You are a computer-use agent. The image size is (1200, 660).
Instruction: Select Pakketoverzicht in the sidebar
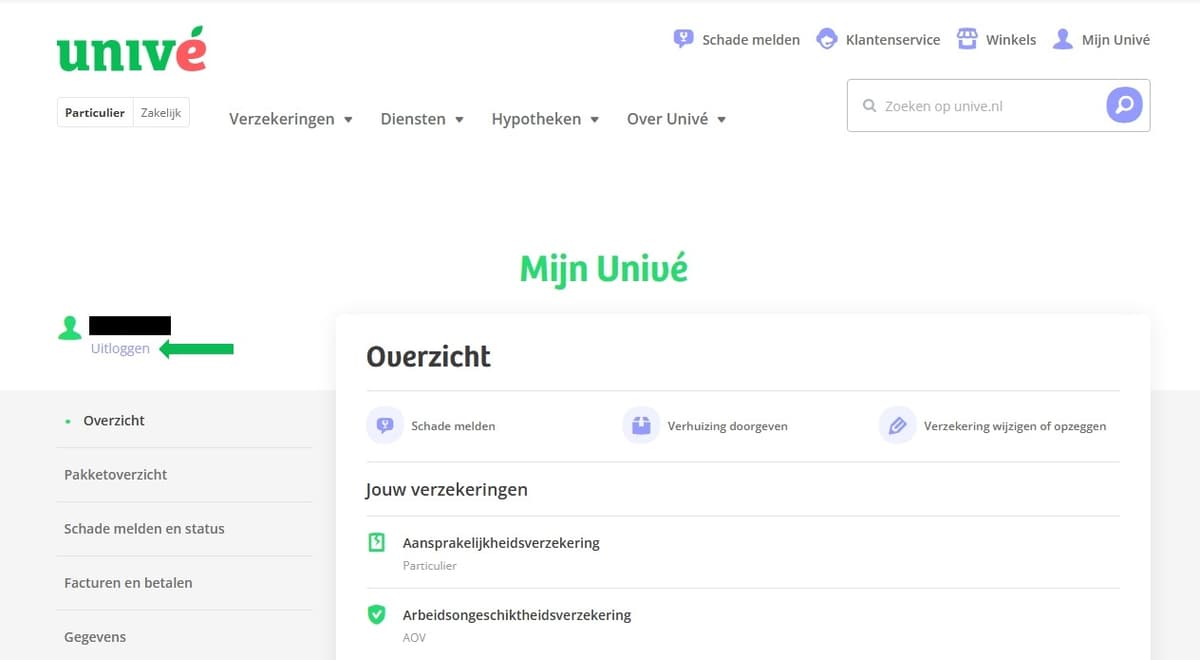click(116, 475)
